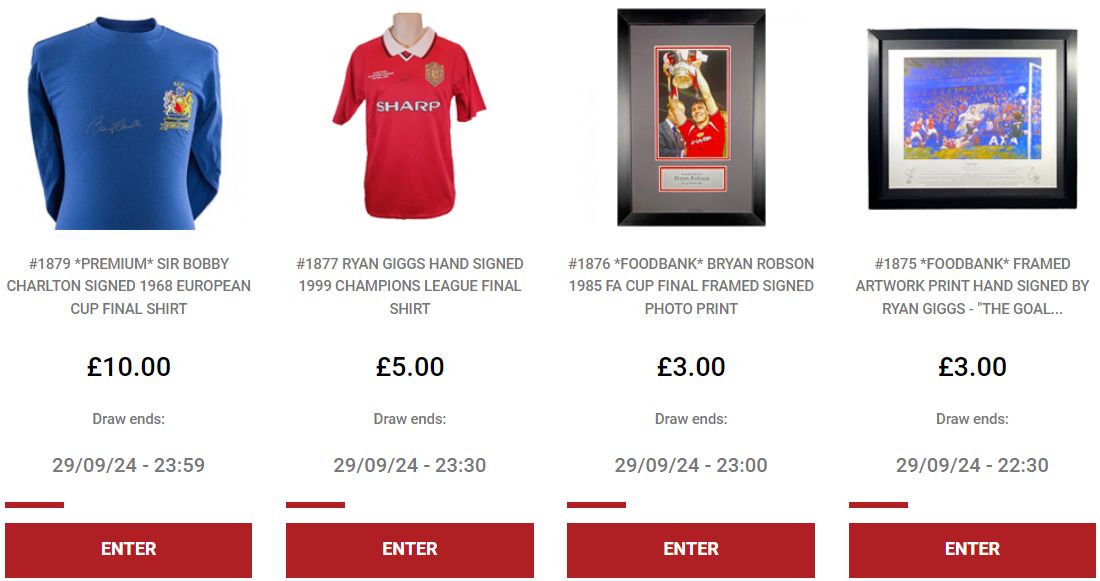Click ENTER for the Bryan Robson photo draw
Screen dimensions: 1100x581
click(x=691, y=549)
